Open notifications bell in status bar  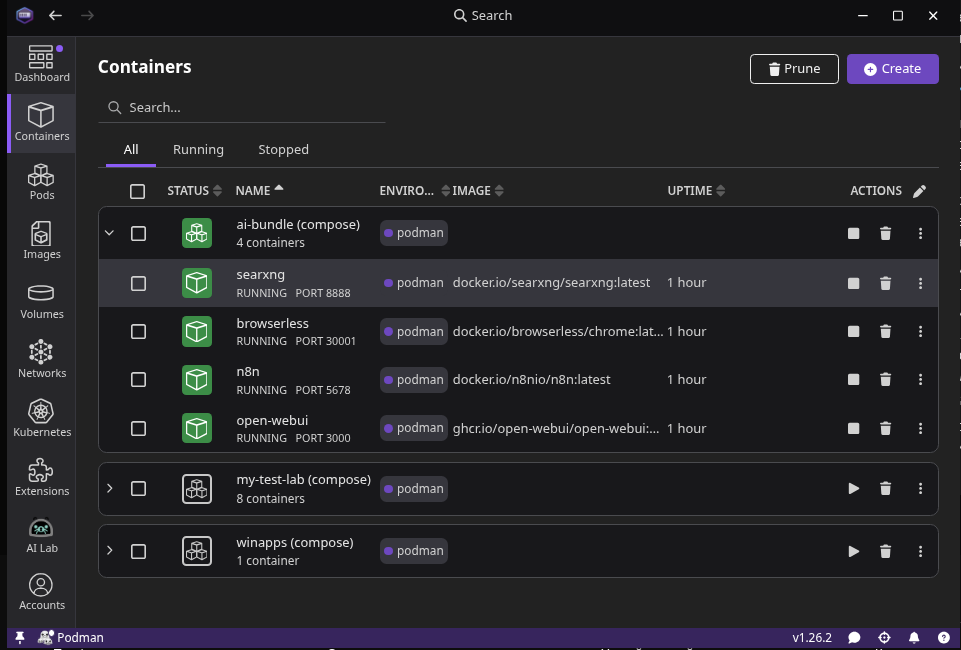tap(914, 638)
